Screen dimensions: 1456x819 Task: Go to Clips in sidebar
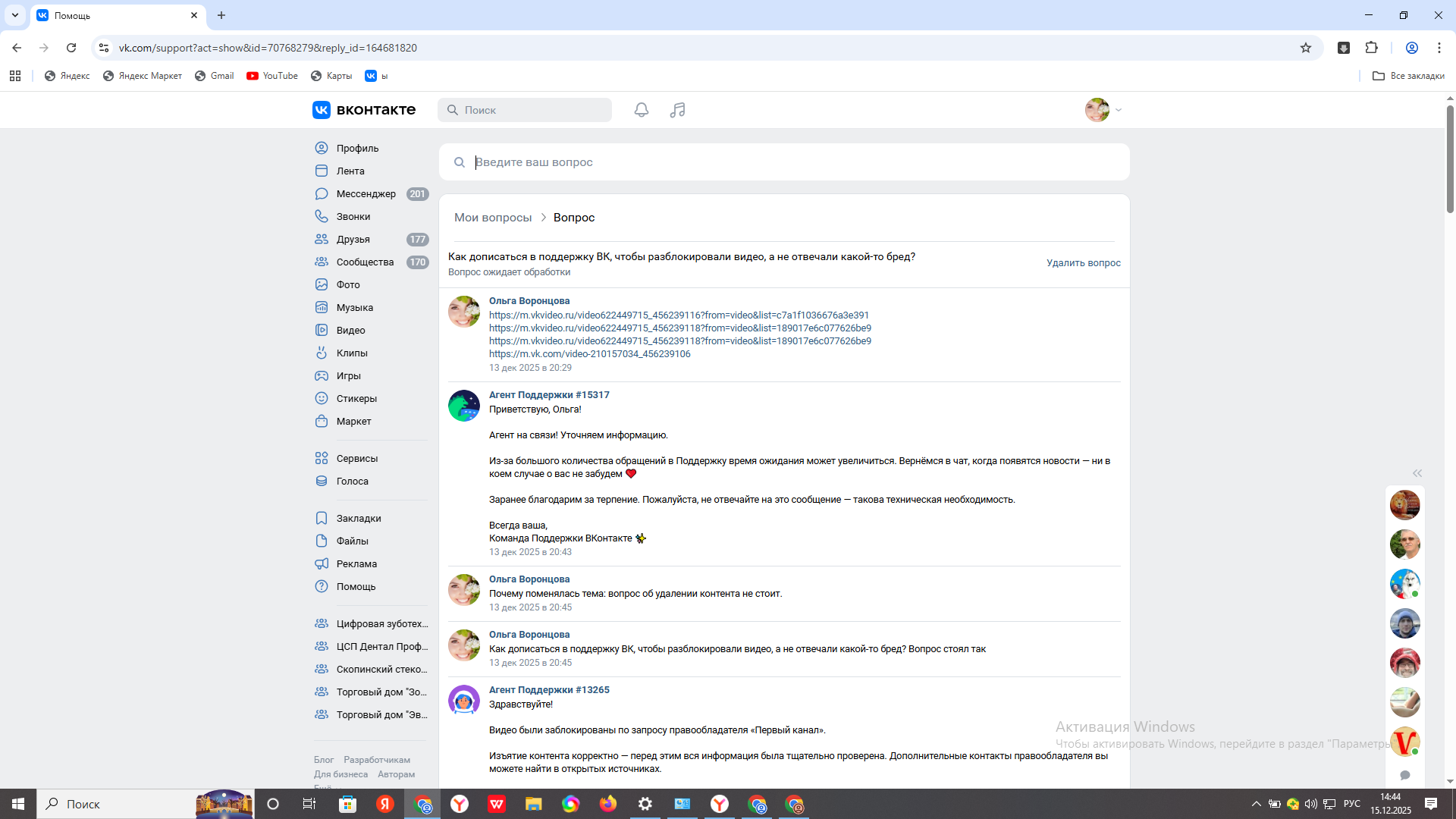coord(352,353)
